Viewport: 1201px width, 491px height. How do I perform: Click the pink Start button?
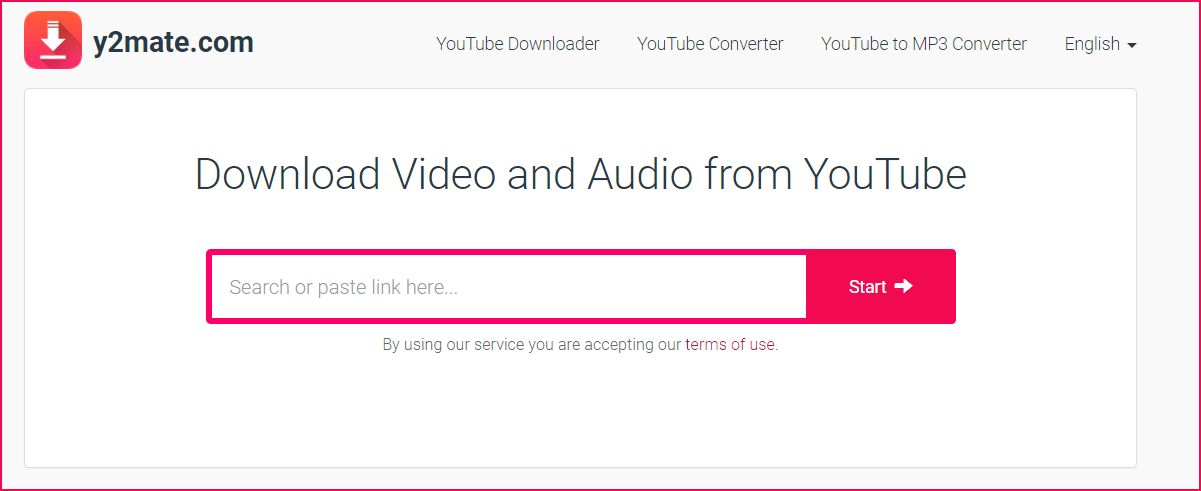(881, 287)
